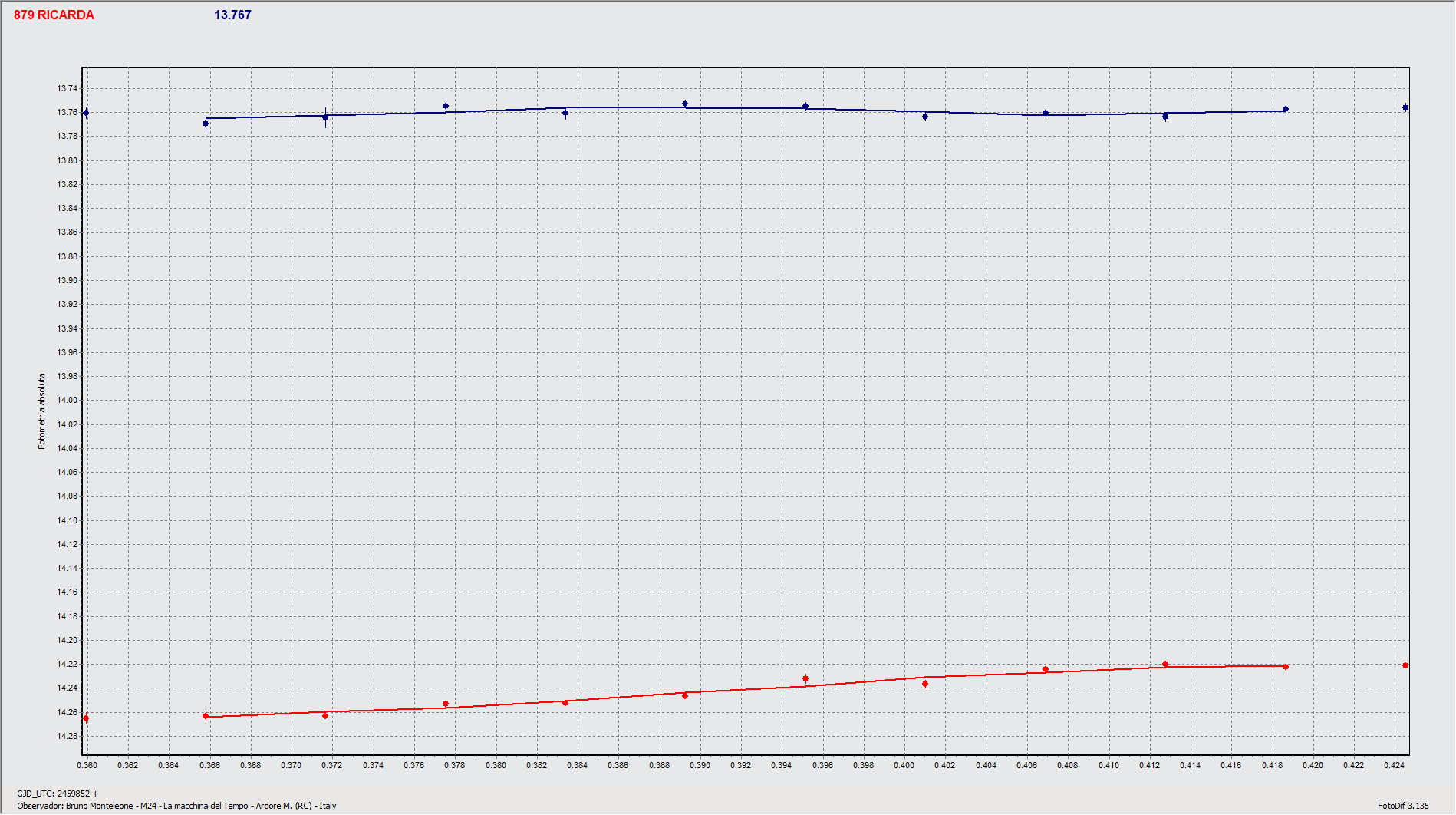This screenshot has height=815, width=1456.
Task: Click the red data point near time 0.3835
Action: [x=565, y=702]
